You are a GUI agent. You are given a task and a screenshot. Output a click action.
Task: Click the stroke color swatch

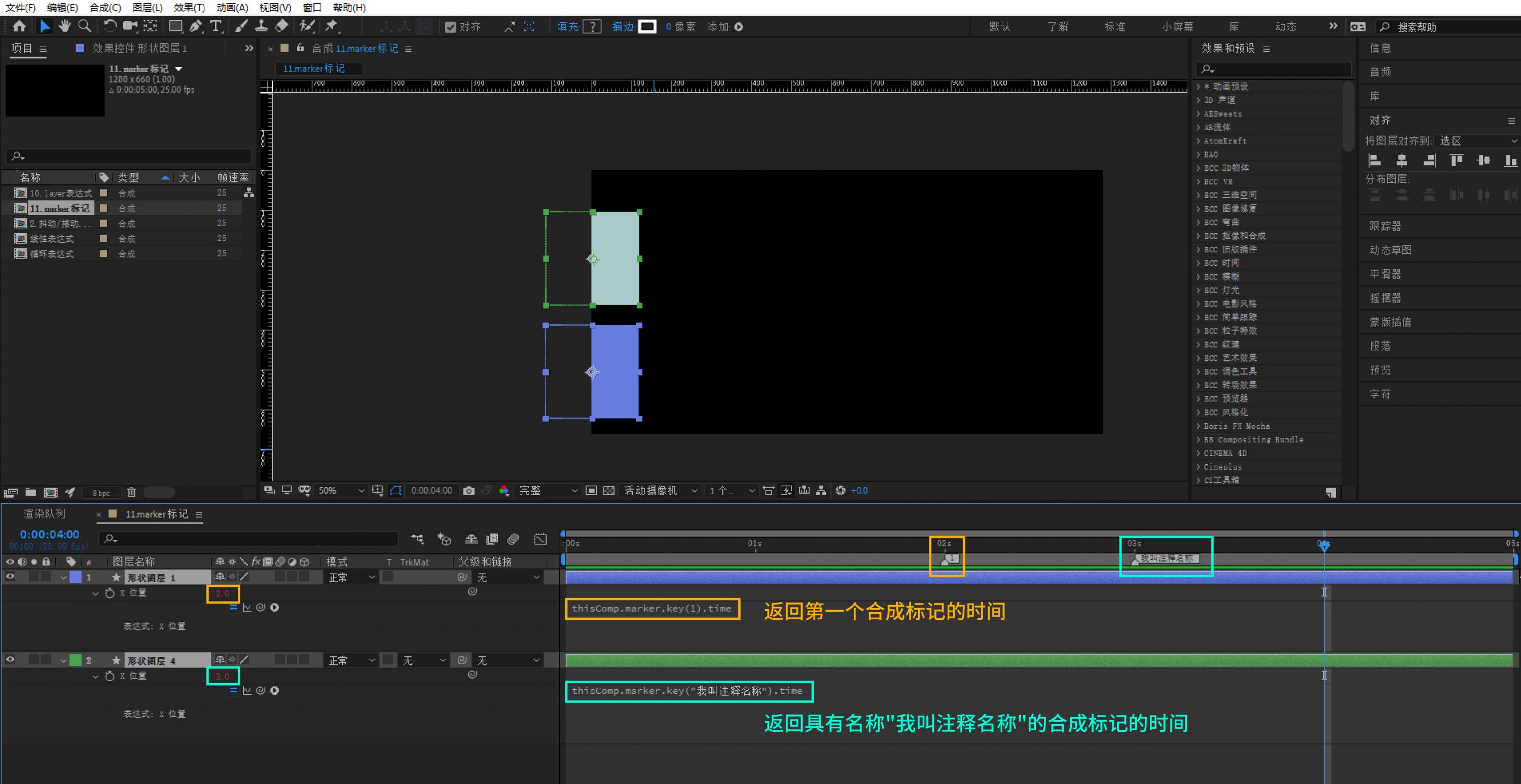[647, 26]
